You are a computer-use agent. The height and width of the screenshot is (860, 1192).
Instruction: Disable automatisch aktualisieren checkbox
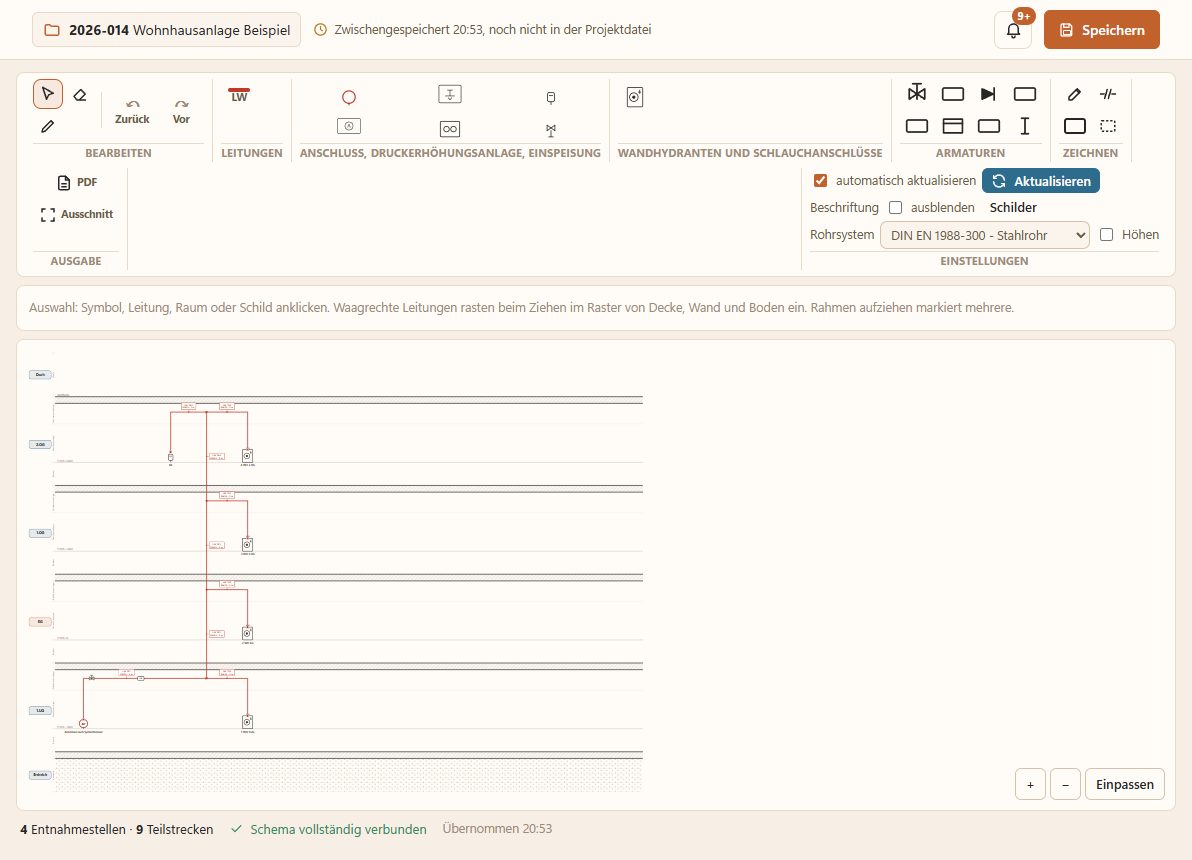[x=820, y=181]
